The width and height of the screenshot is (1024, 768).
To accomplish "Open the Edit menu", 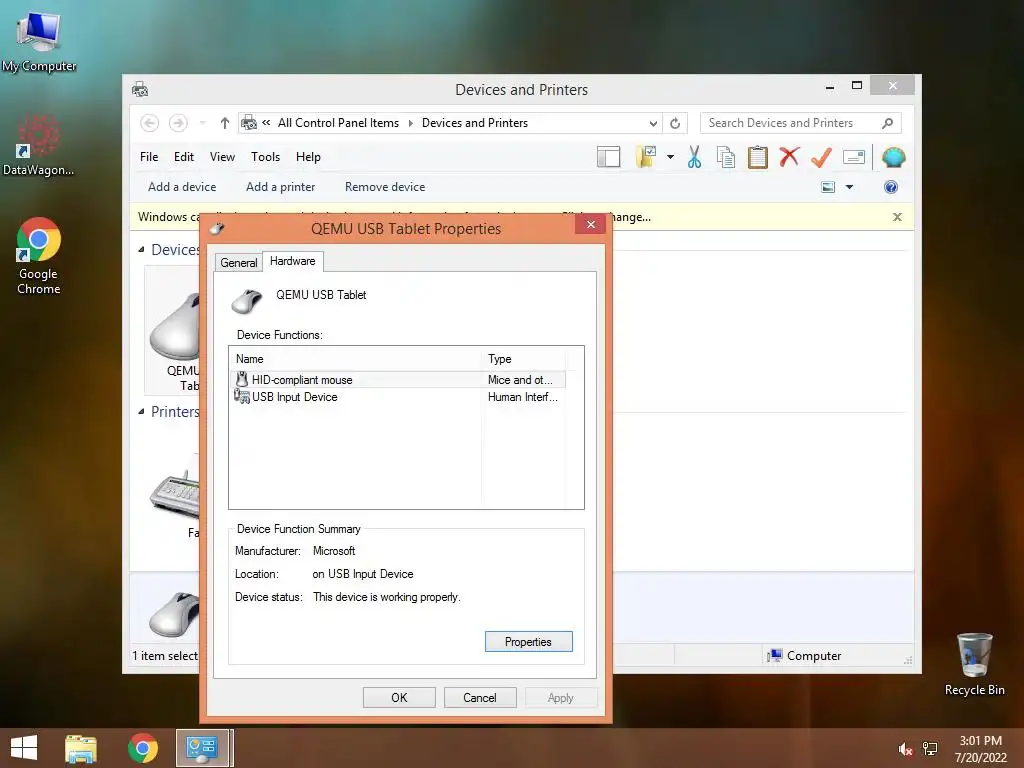I will point(184,157).
